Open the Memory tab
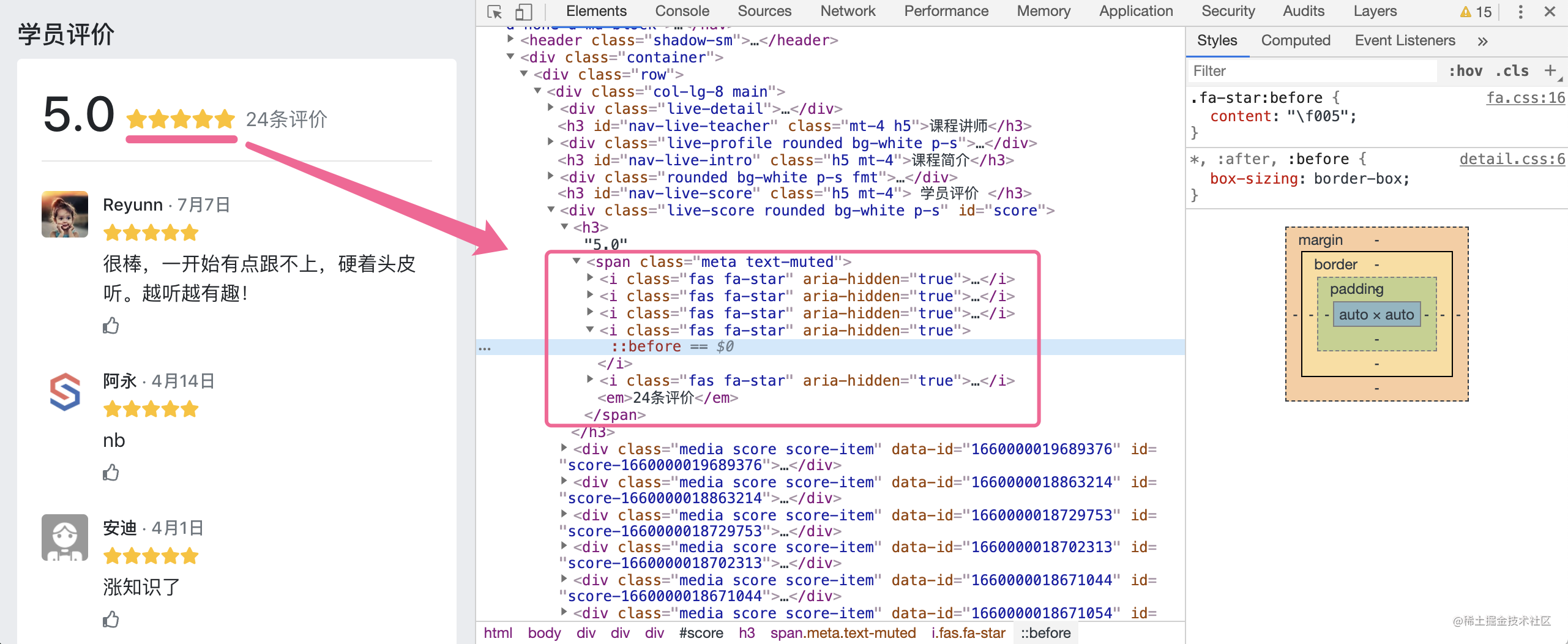Screen dimensions: 1568x644 click(x=1043, y=11)
